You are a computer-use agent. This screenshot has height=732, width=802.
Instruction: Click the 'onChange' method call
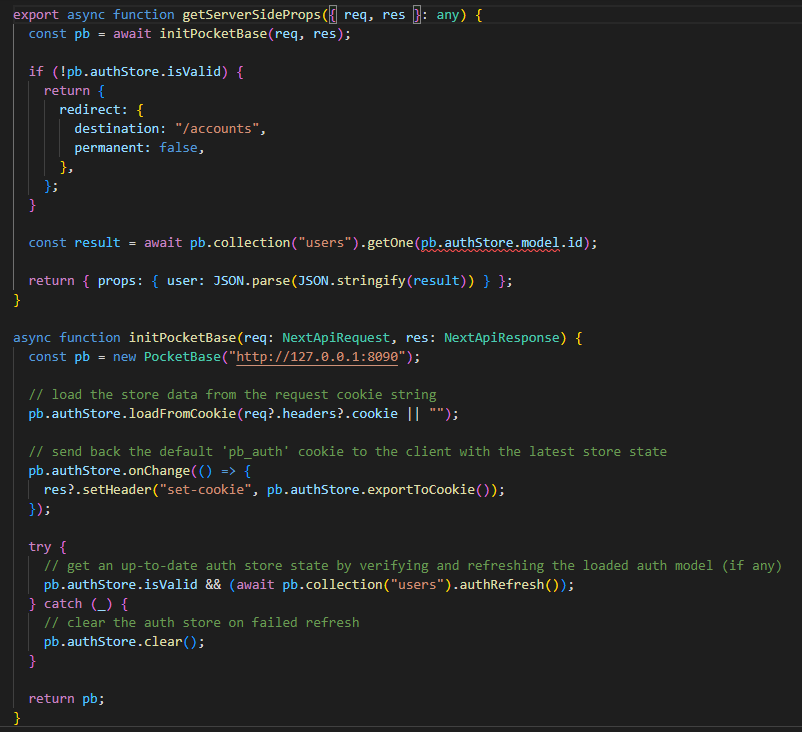tap(159, 471)
